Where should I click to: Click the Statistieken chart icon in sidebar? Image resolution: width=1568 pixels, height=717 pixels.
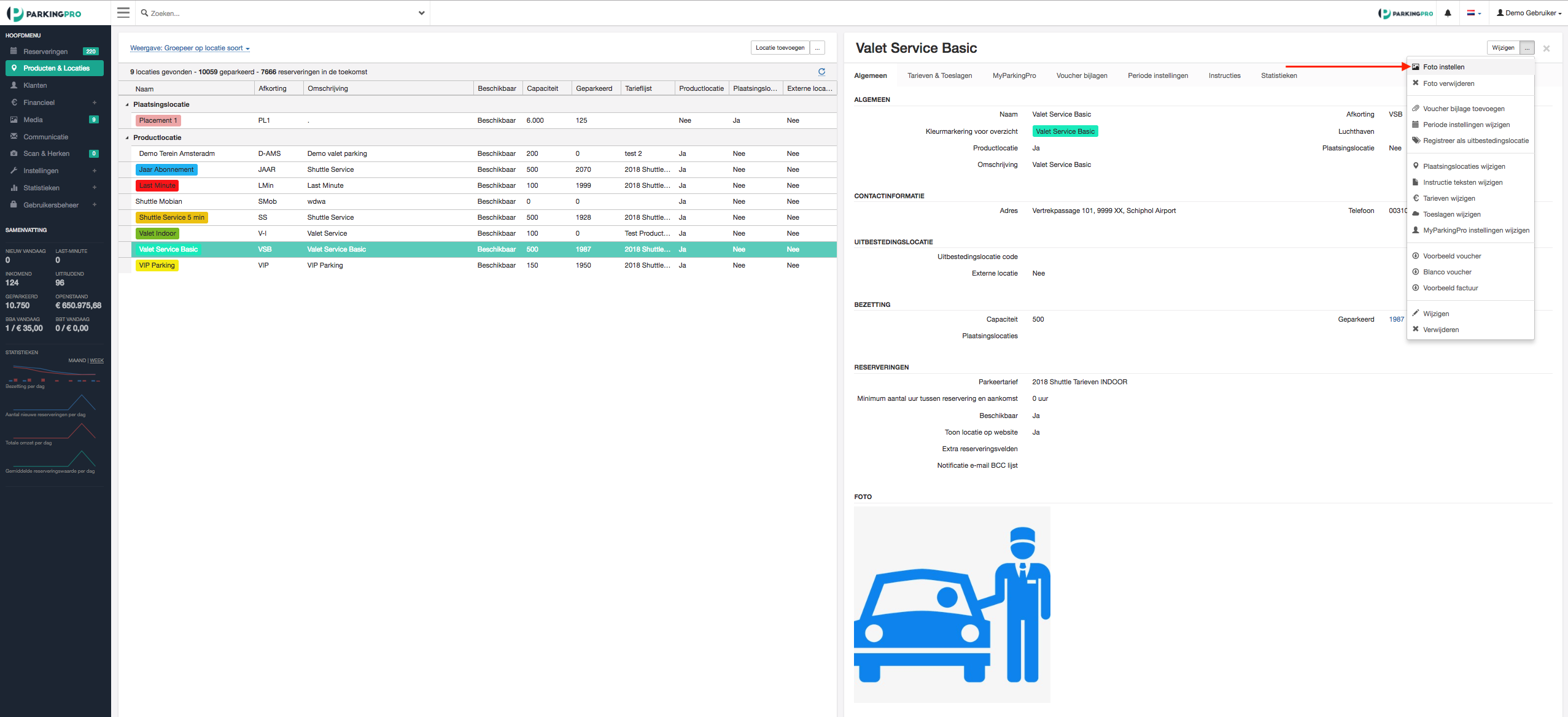point(14,188)
